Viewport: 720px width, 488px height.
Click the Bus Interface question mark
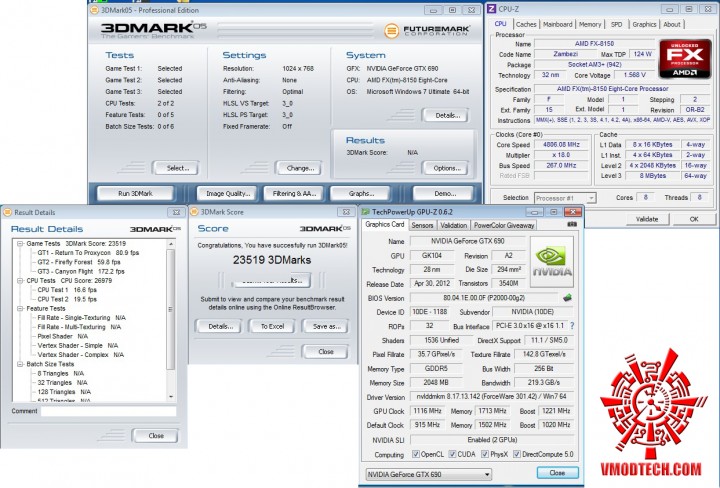click(x=572, y=326)
